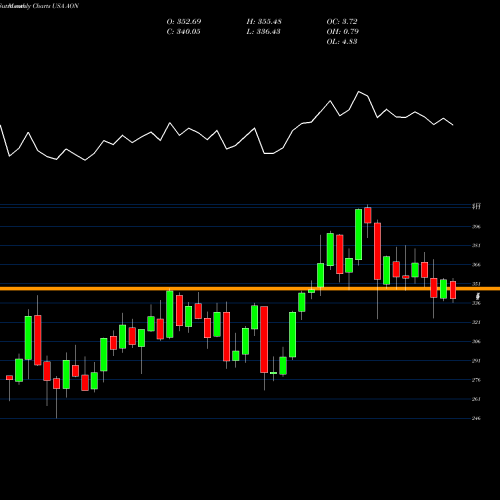Click the 306 price axis label

[476, 342]
